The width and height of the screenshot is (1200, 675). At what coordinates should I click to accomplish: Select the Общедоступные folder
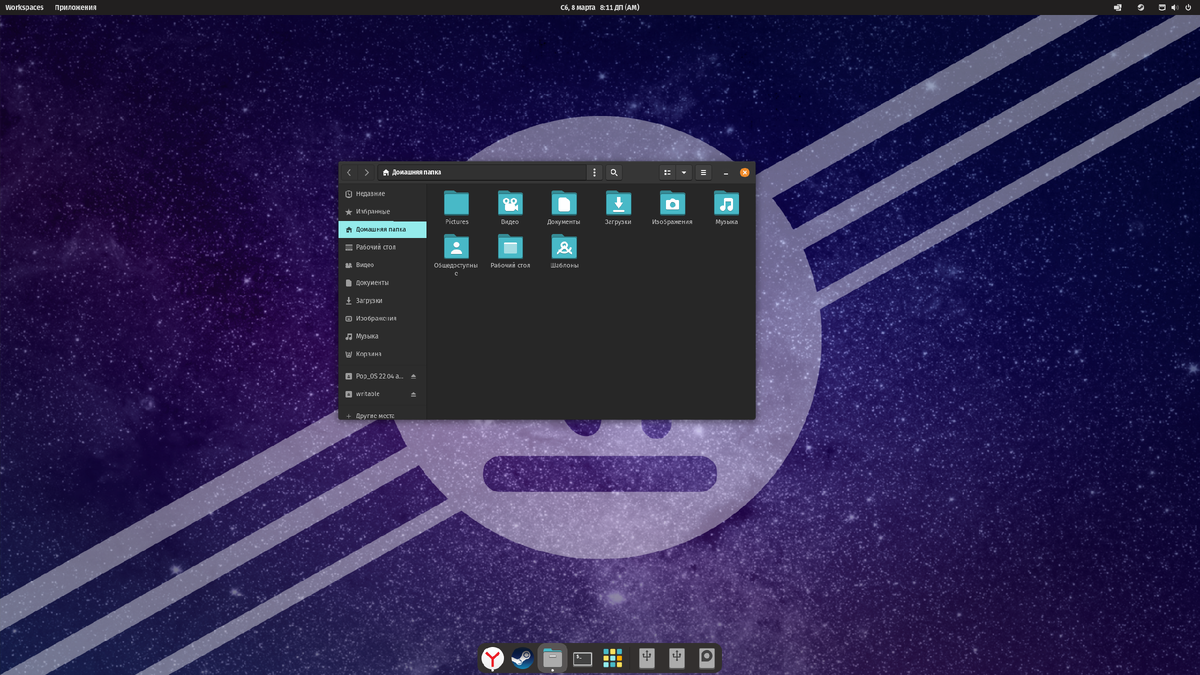click(x=456, y=254)
